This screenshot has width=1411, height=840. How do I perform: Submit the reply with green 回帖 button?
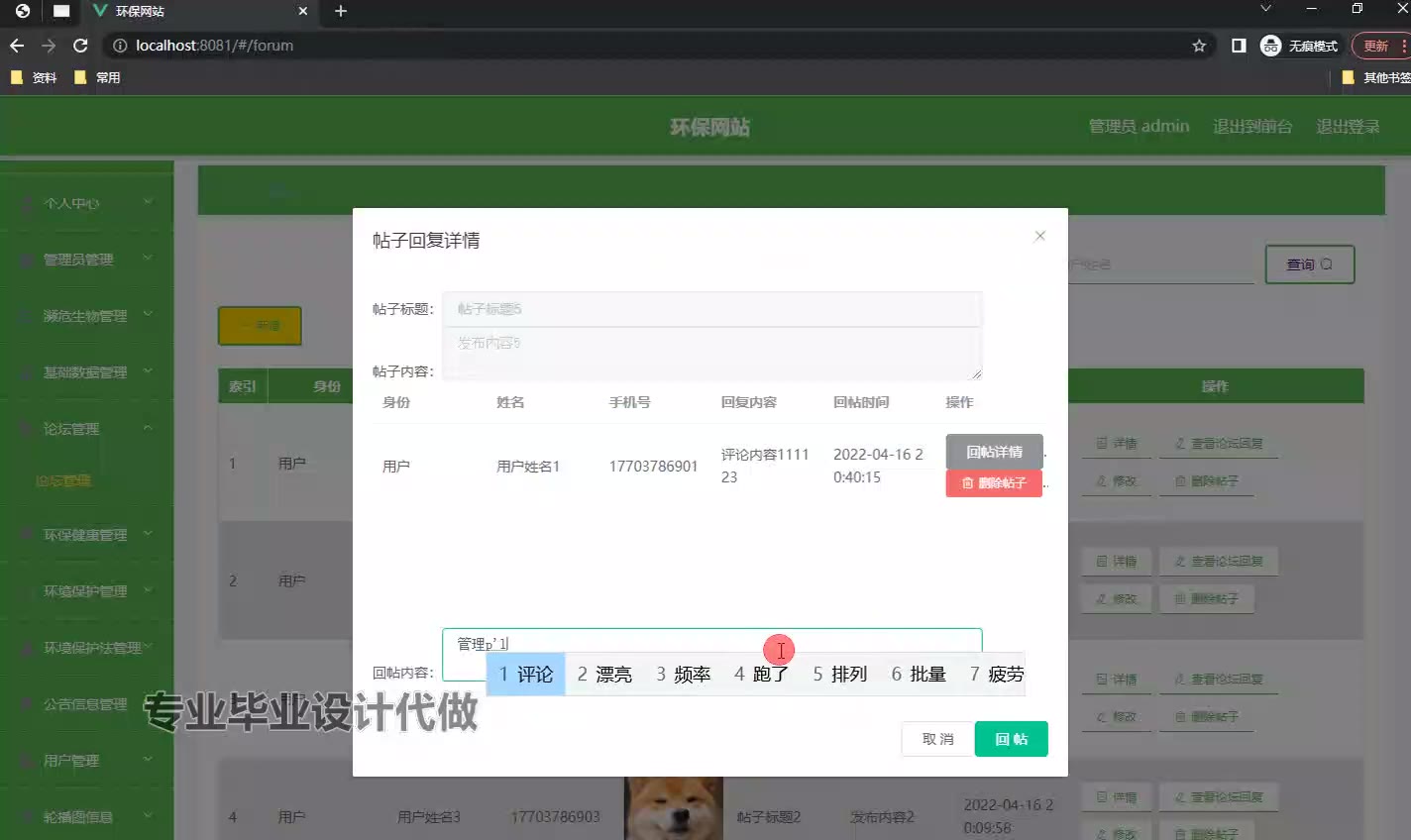pyautogui.click(x=1012, y=739)
